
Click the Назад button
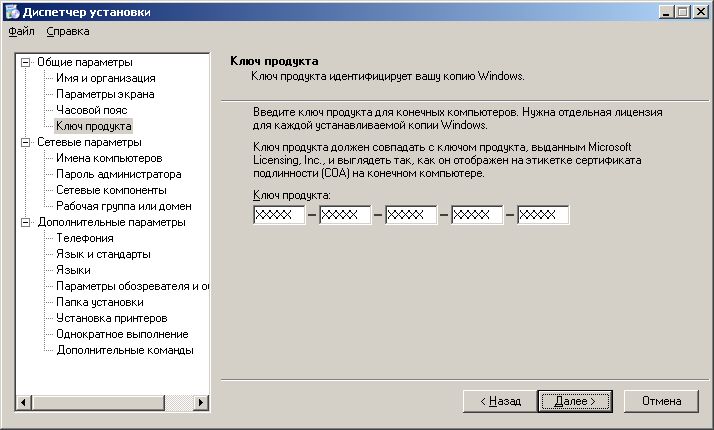coord(500,401)
